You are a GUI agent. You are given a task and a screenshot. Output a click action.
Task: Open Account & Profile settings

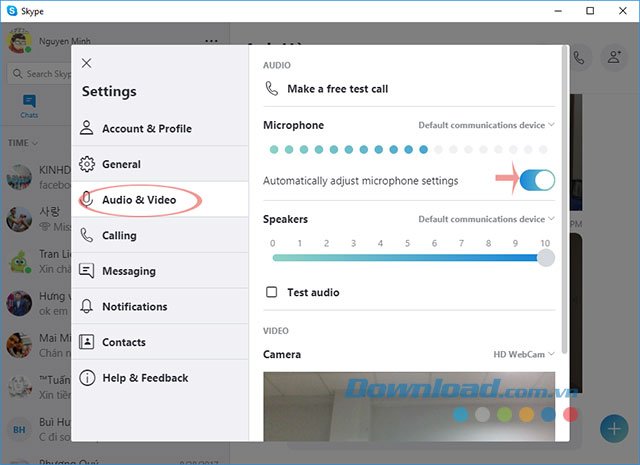click(x=160, y=128)
